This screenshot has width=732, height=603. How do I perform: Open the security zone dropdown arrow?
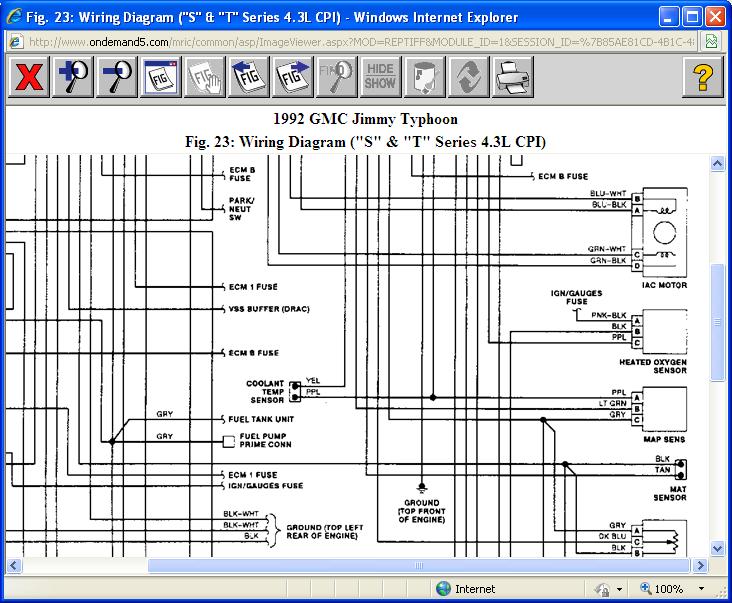tap(620, 590)
